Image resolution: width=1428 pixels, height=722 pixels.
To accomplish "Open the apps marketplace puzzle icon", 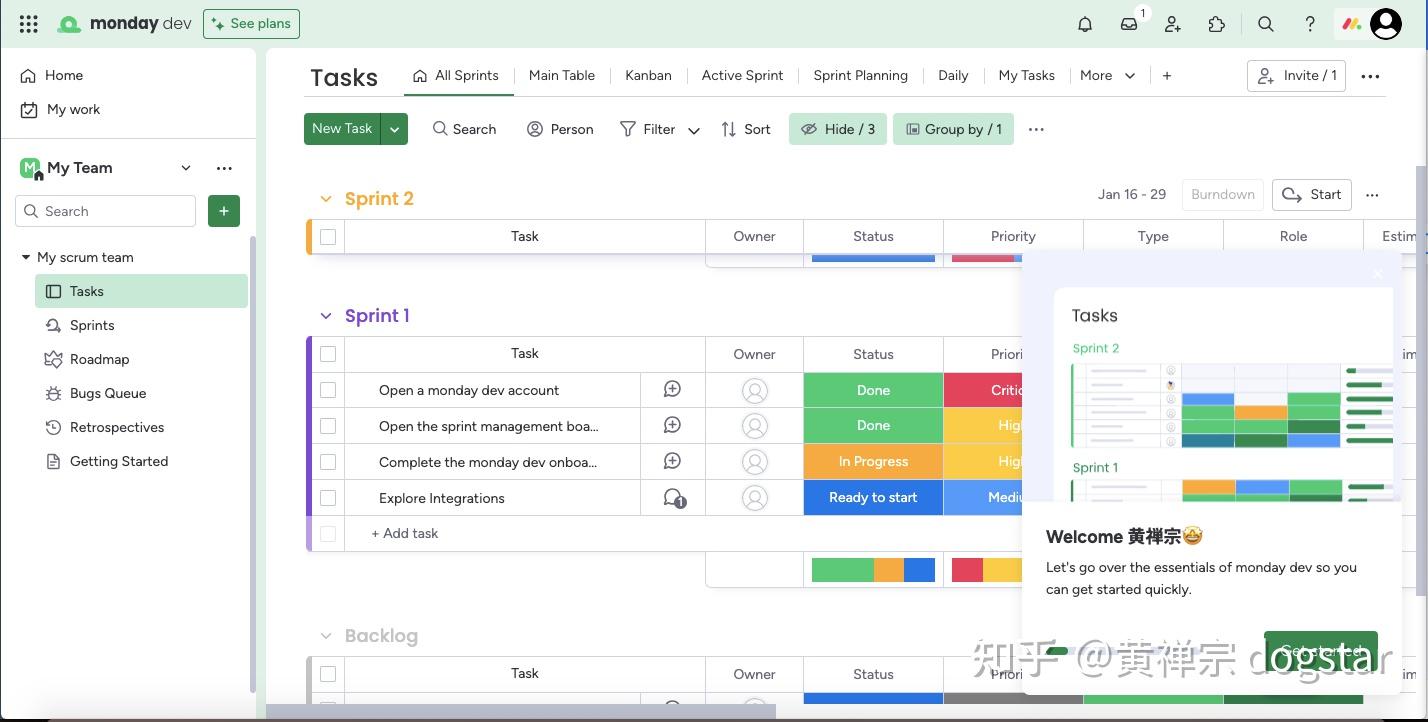I will pos(1217,24).
